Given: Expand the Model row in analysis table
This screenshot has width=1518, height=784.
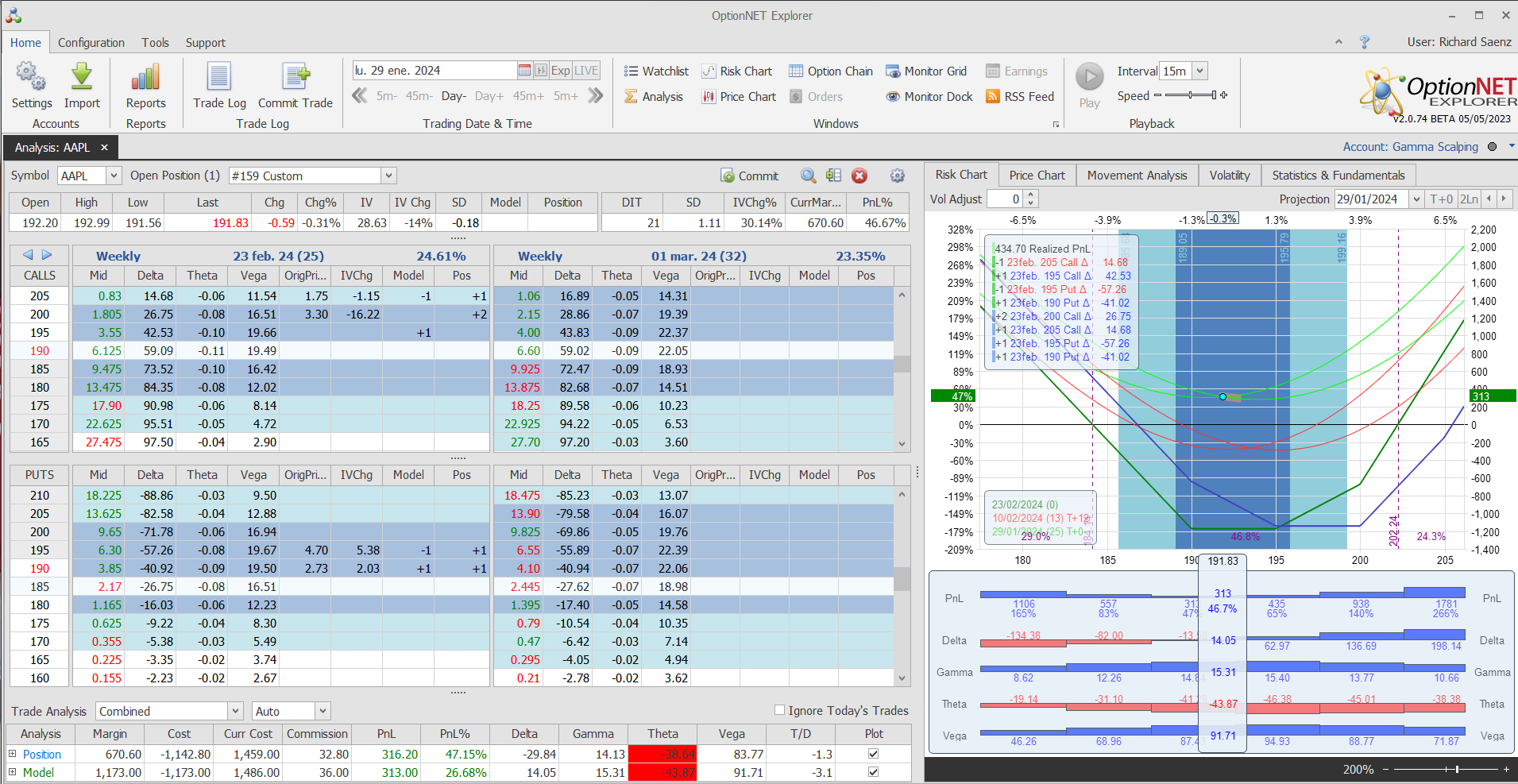Looking at the screenshot, I should pos(12,772).
